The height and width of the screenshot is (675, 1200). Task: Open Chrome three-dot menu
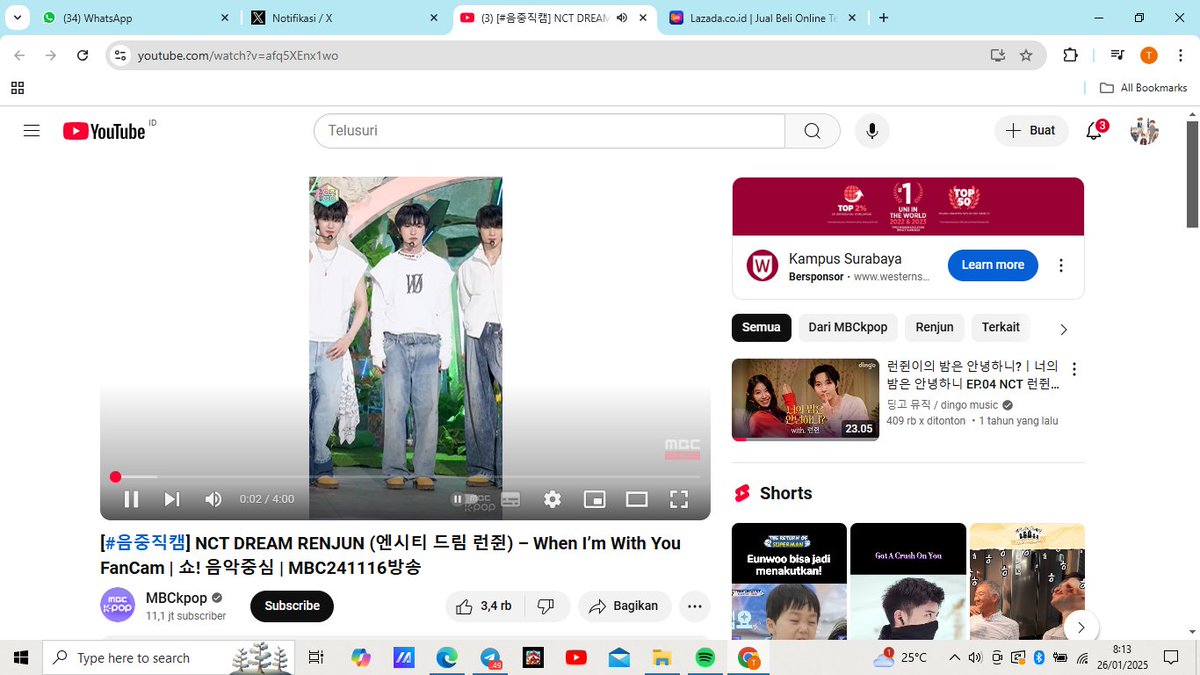(x=1178, y=55)
